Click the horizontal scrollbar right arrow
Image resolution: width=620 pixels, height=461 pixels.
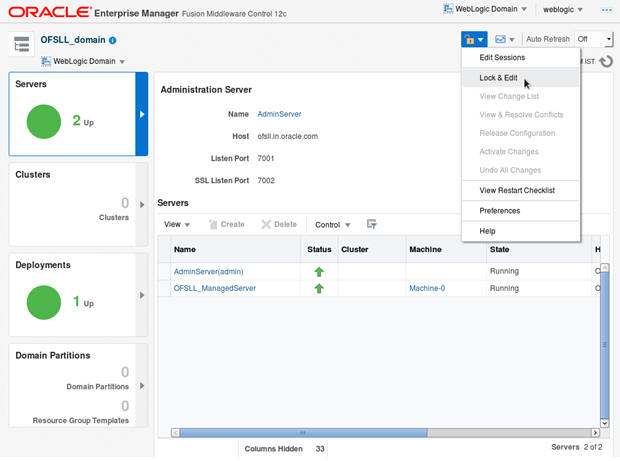[x=595, y=433]
